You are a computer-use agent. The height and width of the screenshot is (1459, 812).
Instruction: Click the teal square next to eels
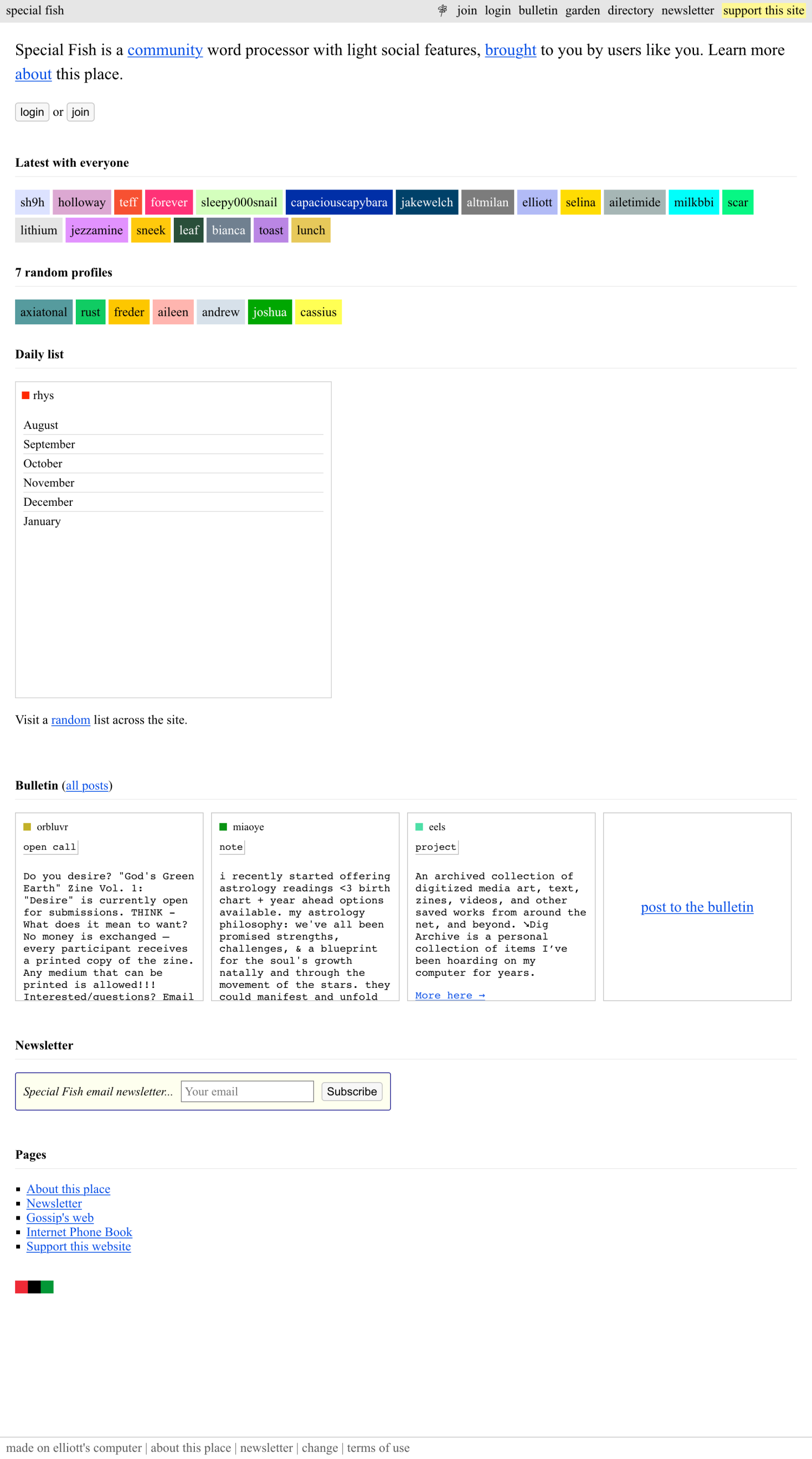(x=419, y=826)
